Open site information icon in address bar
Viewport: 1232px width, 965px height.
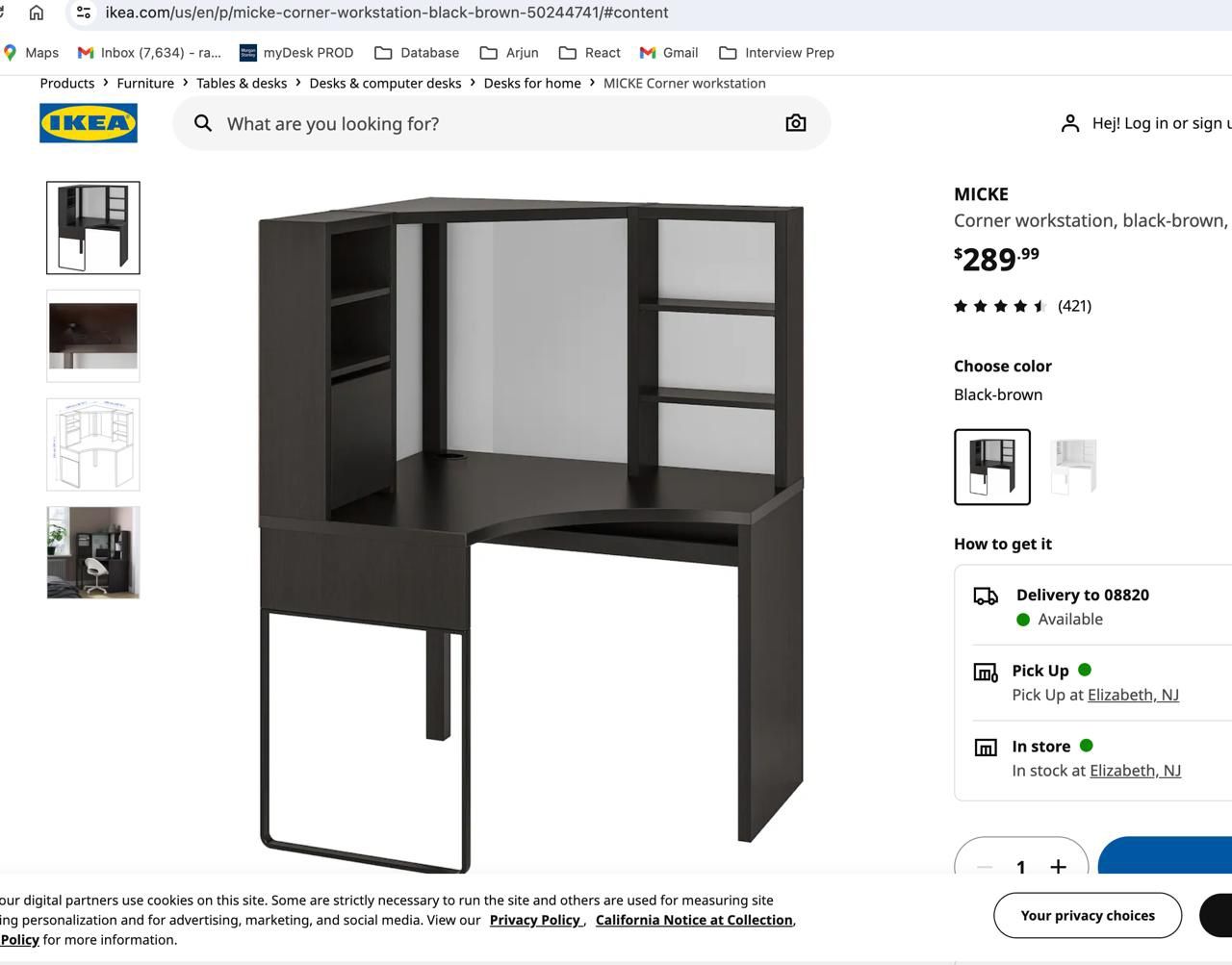[84, 13]
